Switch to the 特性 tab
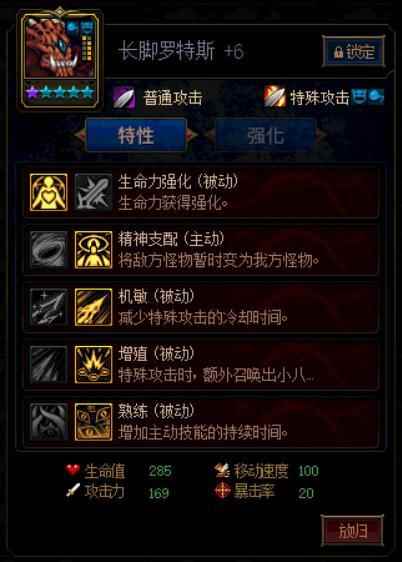The width and height of the screenshot is (402, 562). tap(136, 135)
